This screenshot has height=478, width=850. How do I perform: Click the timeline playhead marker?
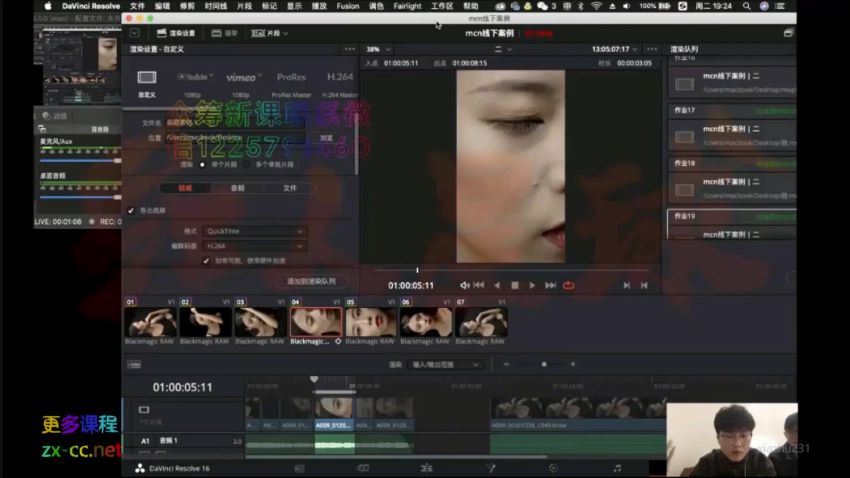click(x=314, y=380)
